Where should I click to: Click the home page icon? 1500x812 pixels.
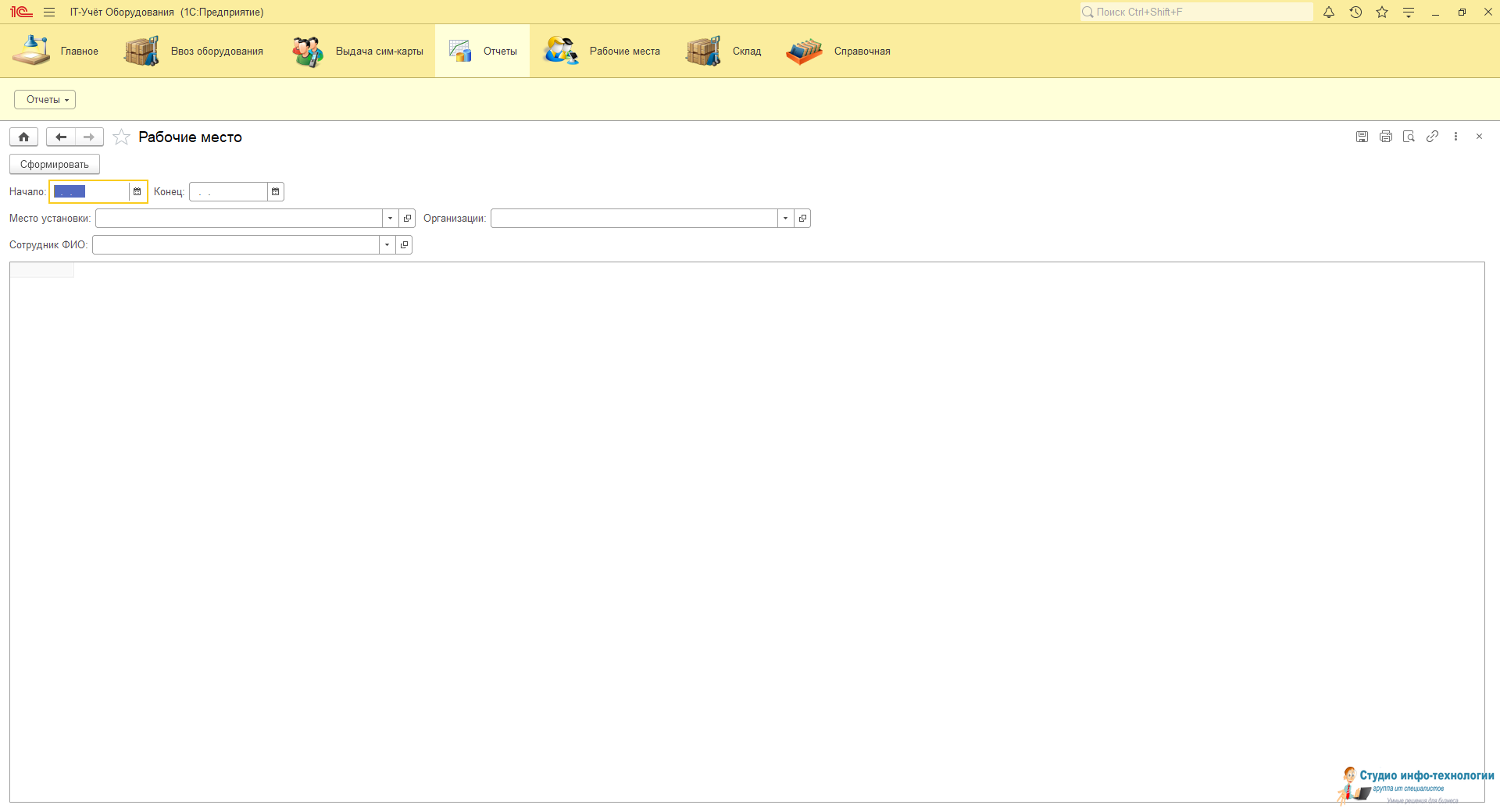tap(23, 137)
